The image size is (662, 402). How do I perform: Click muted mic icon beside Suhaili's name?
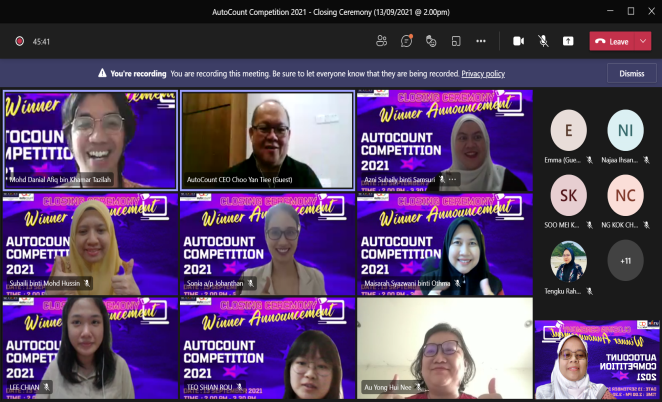pos(87,283)
